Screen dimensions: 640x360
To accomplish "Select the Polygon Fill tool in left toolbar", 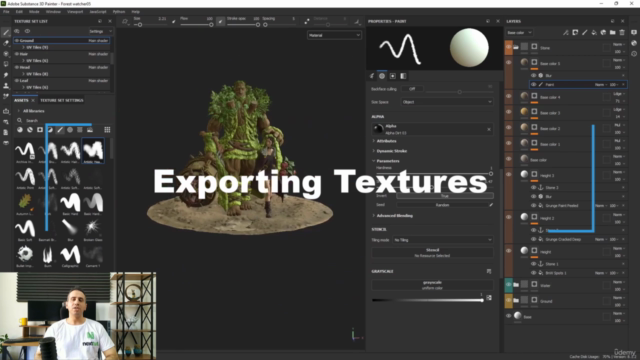I will coord(6,64).
